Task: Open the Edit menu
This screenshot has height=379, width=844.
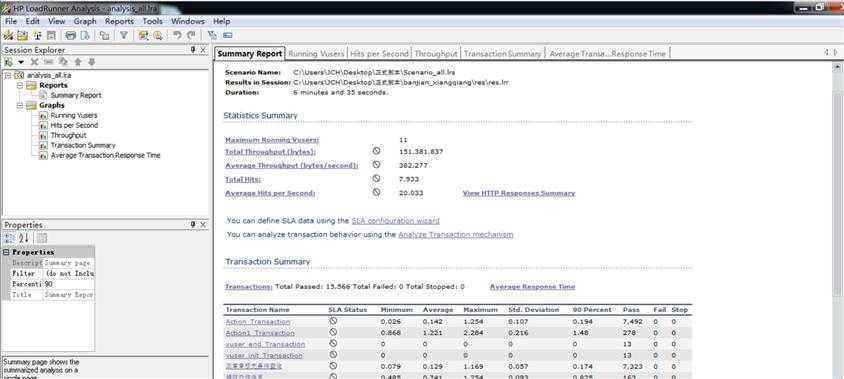Action: pyautogui.click(x=33, y=22)
